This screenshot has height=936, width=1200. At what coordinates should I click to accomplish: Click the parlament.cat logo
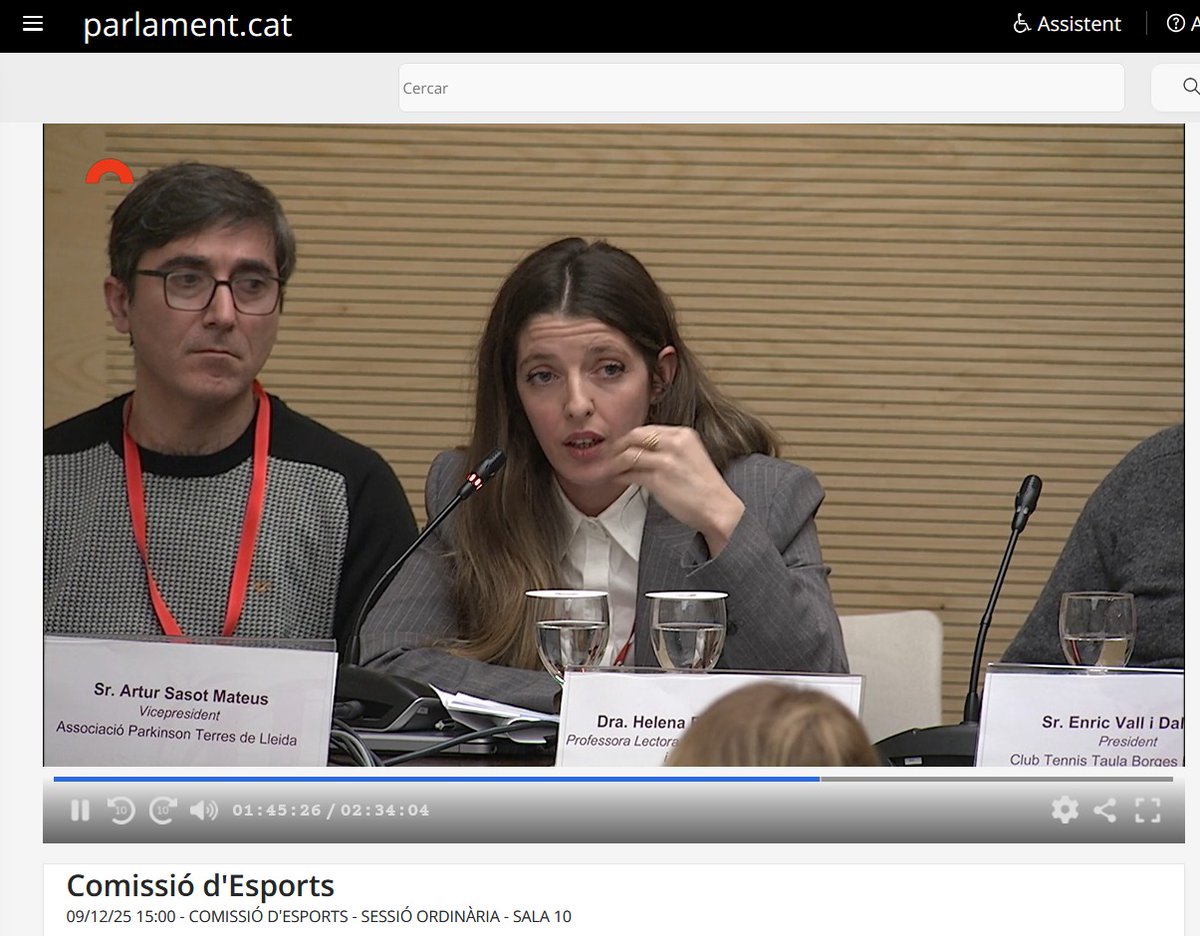pos(188,26)
